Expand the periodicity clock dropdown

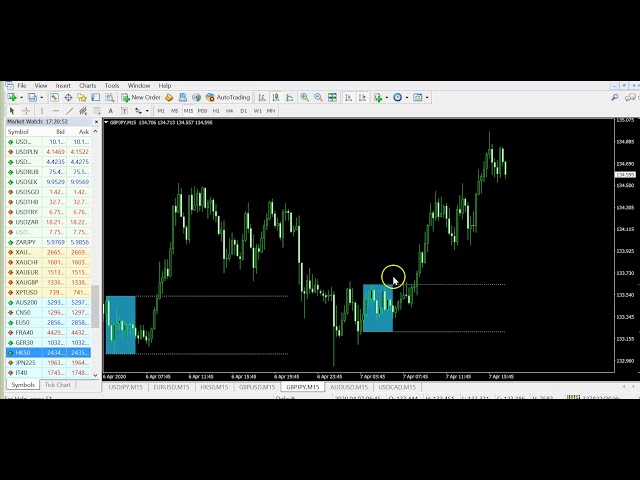(x=406, y=98)
